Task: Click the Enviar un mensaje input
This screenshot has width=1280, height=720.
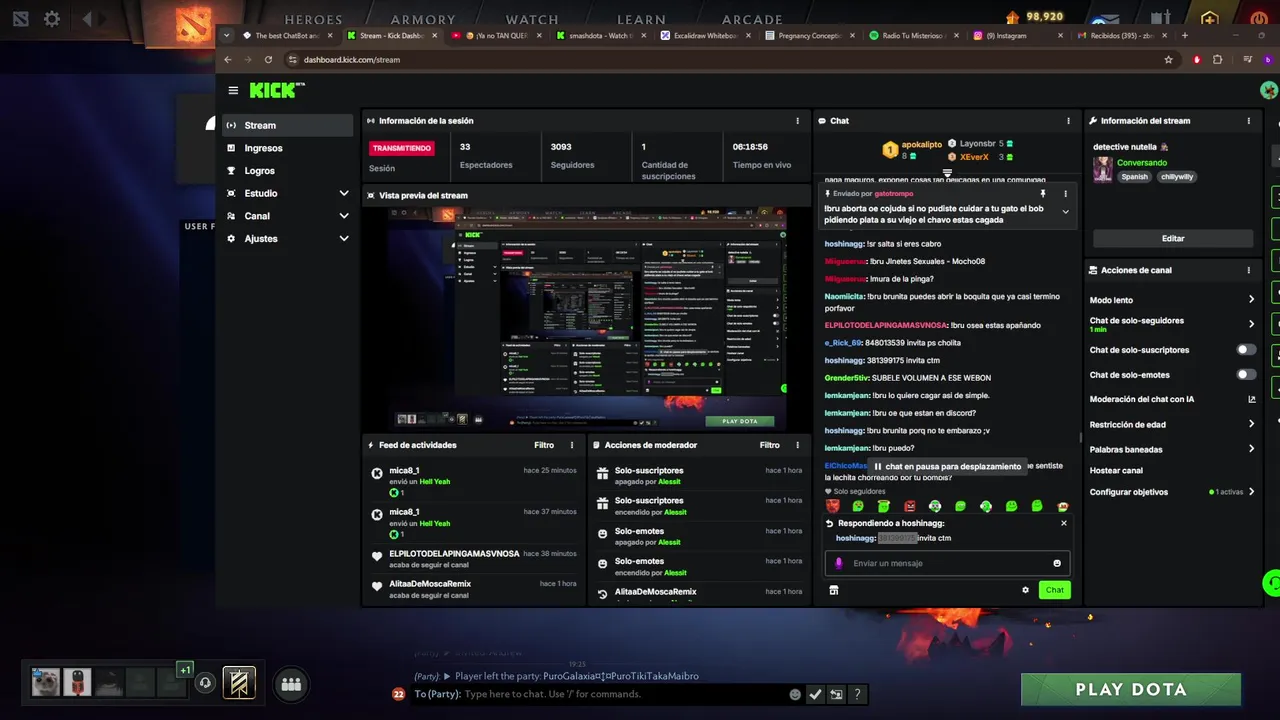Action: tap(948, 563)
